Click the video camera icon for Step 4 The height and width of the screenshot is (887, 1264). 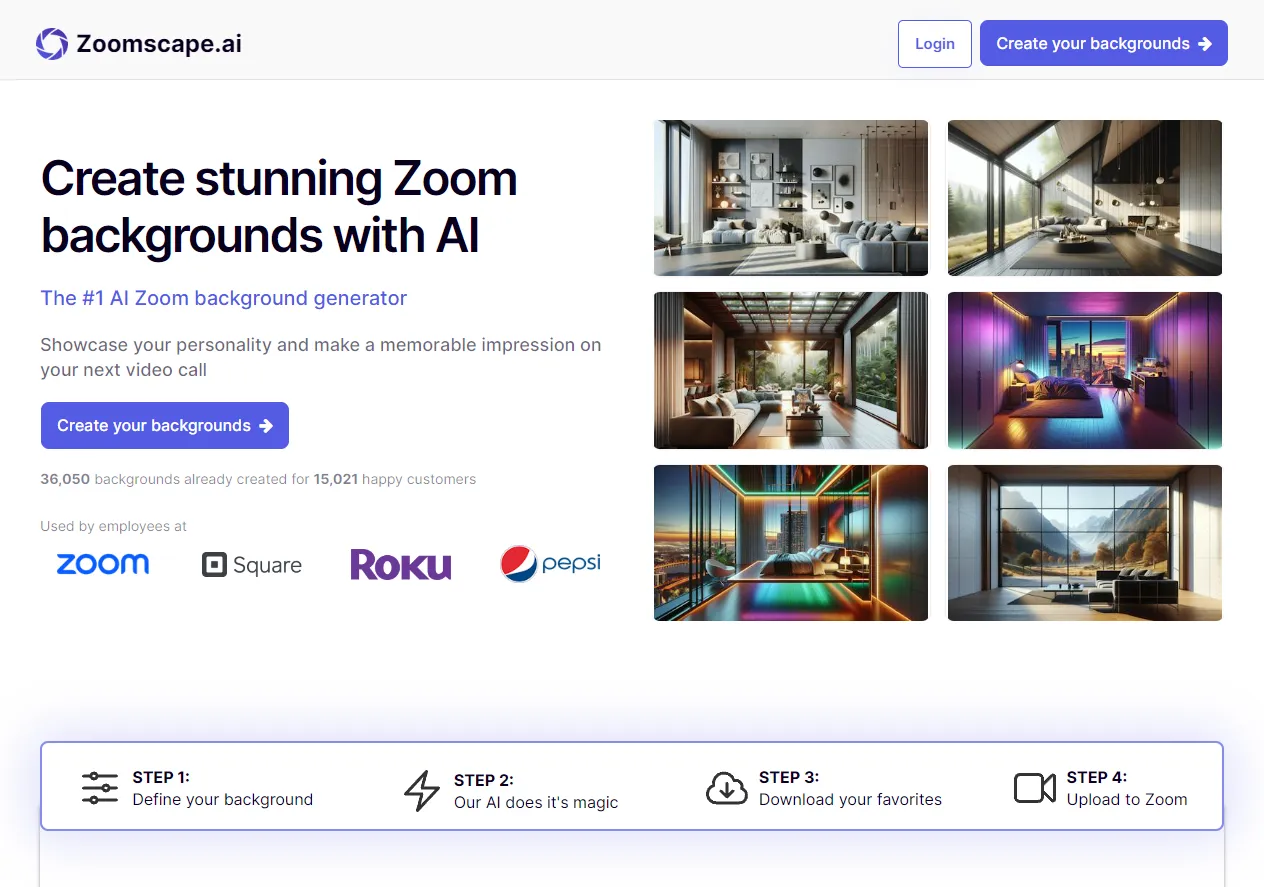point(1034,788)
